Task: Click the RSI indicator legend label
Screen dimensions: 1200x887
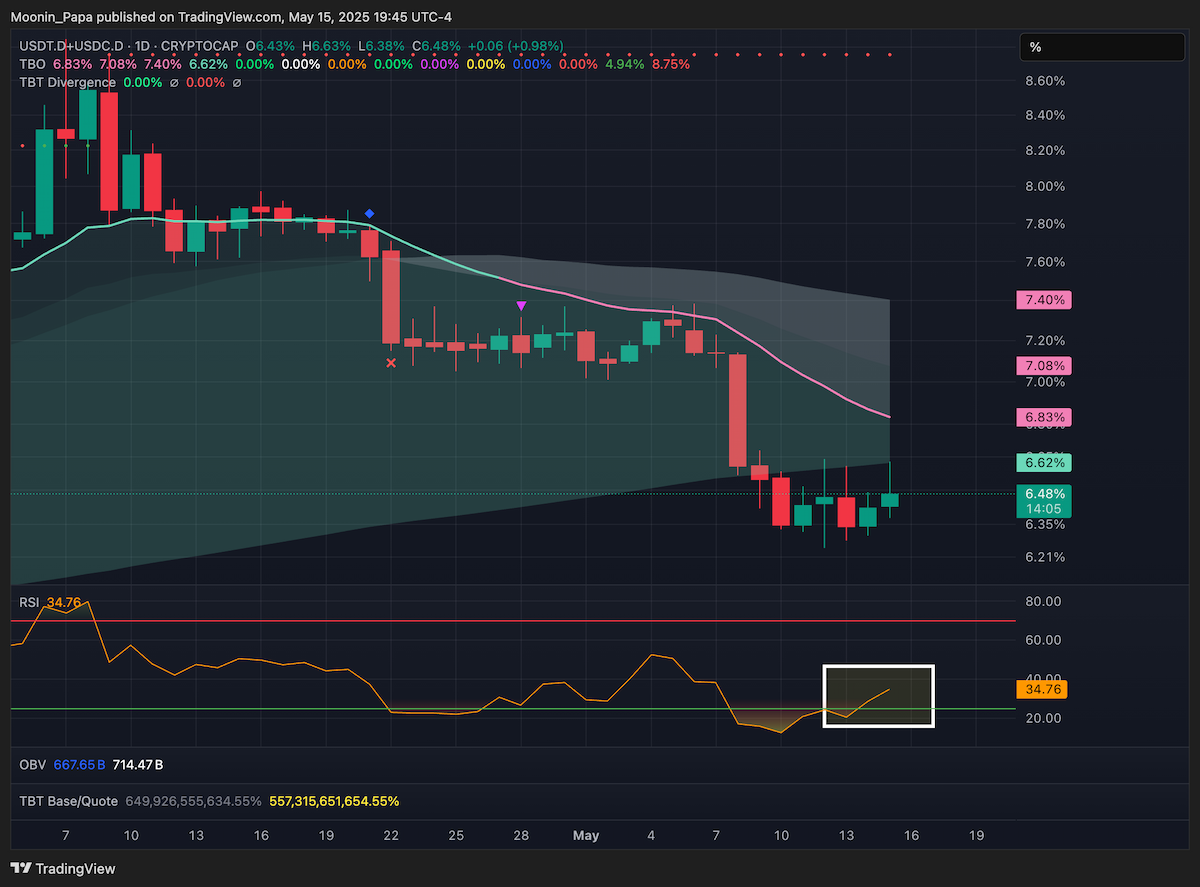Action: click(29, 602)
